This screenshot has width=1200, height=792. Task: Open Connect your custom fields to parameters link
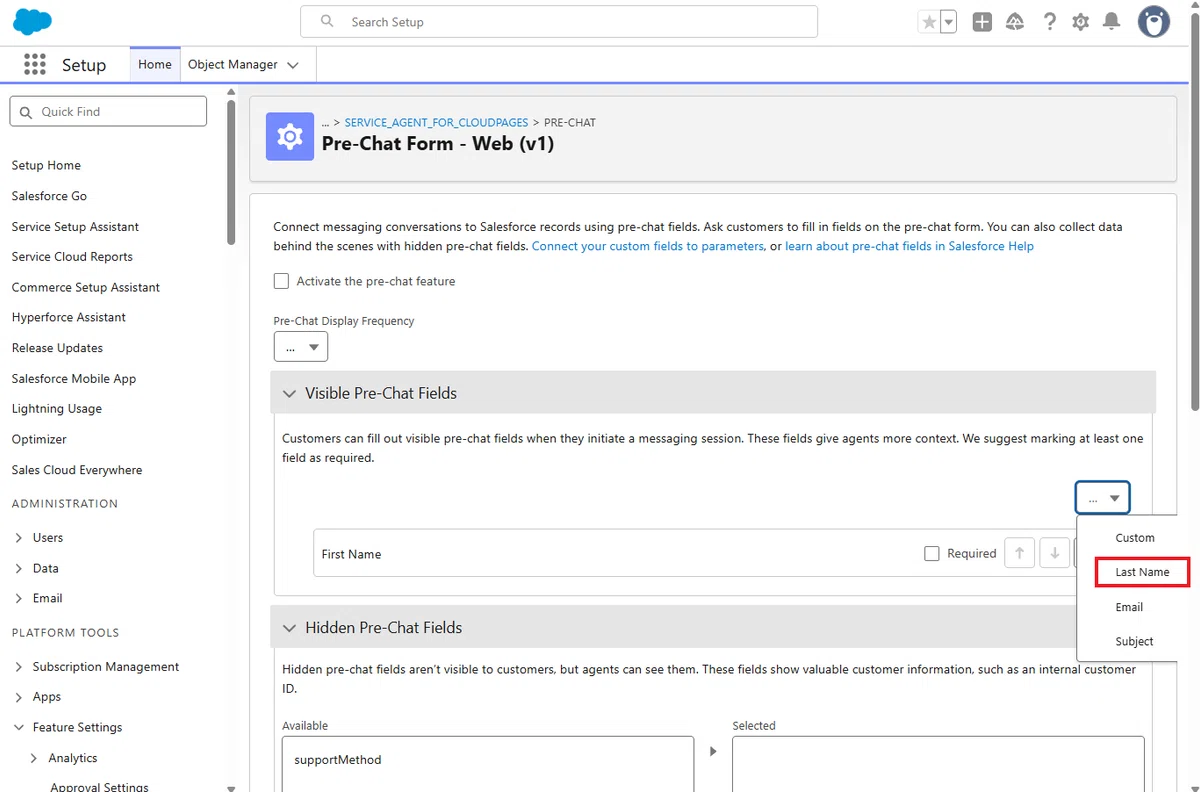click(647, 246)
